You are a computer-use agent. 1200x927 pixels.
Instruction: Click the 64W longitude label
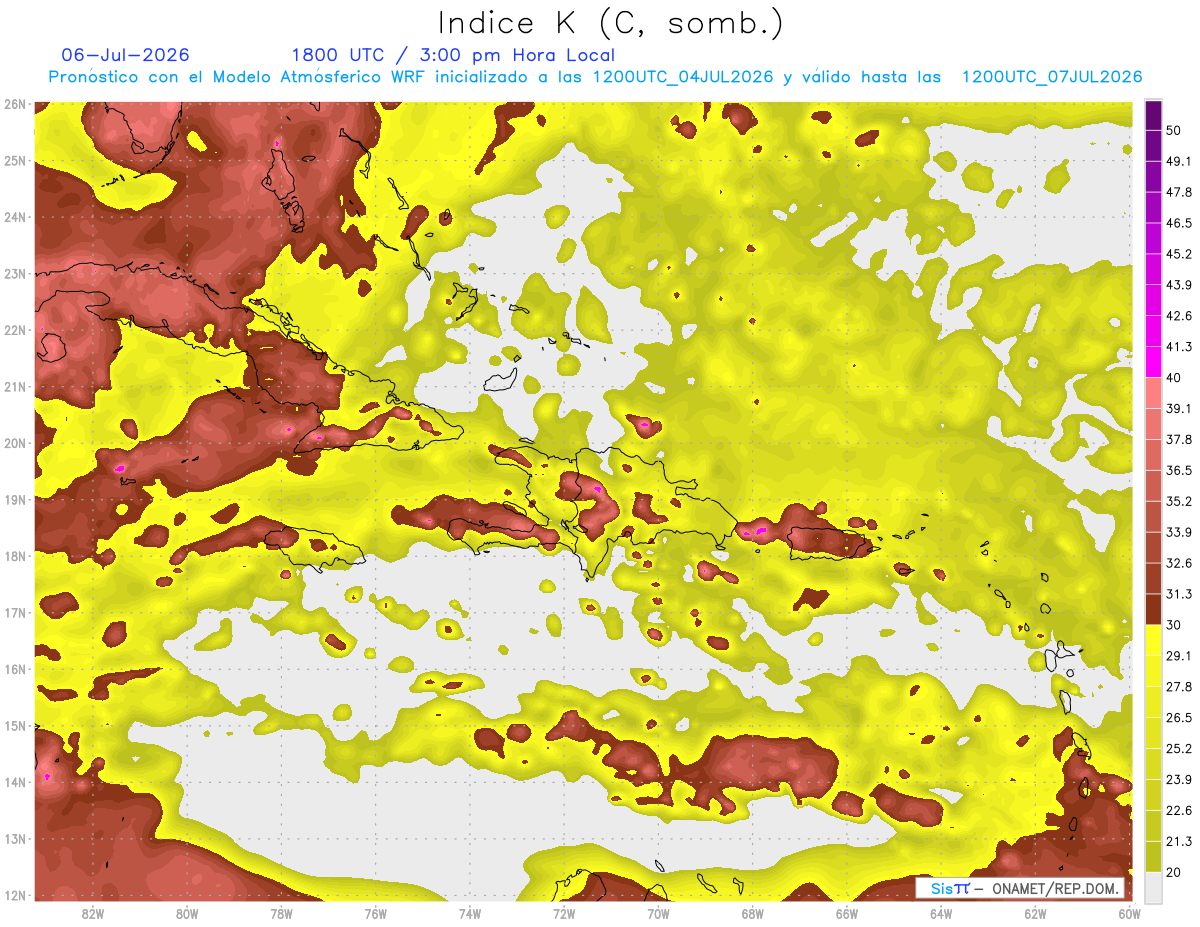coord(941,913)
